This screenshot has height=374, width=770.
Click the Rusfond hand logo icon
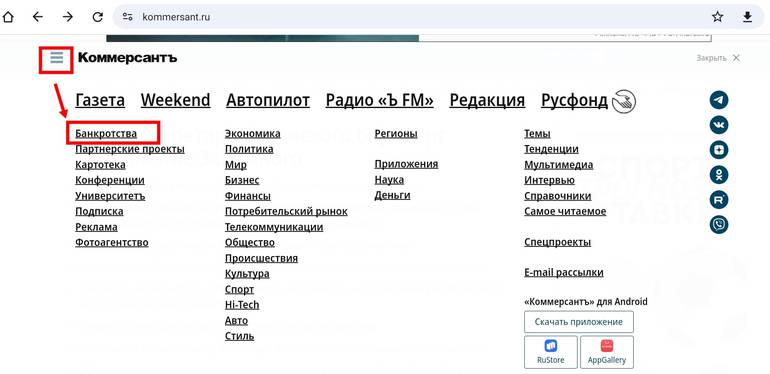624,101
